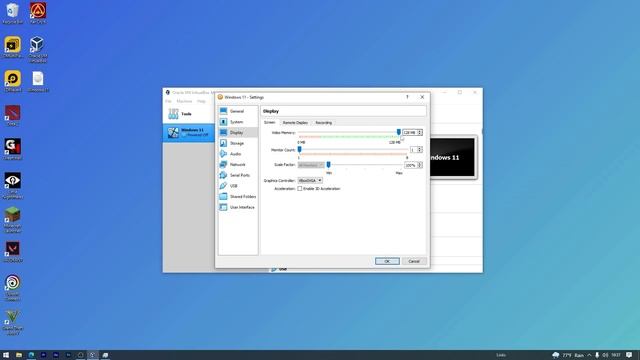Viewport: 640px width, 360px height.
Task: Open the Recycle Bin desktop icon
Action: coord(13,13)
